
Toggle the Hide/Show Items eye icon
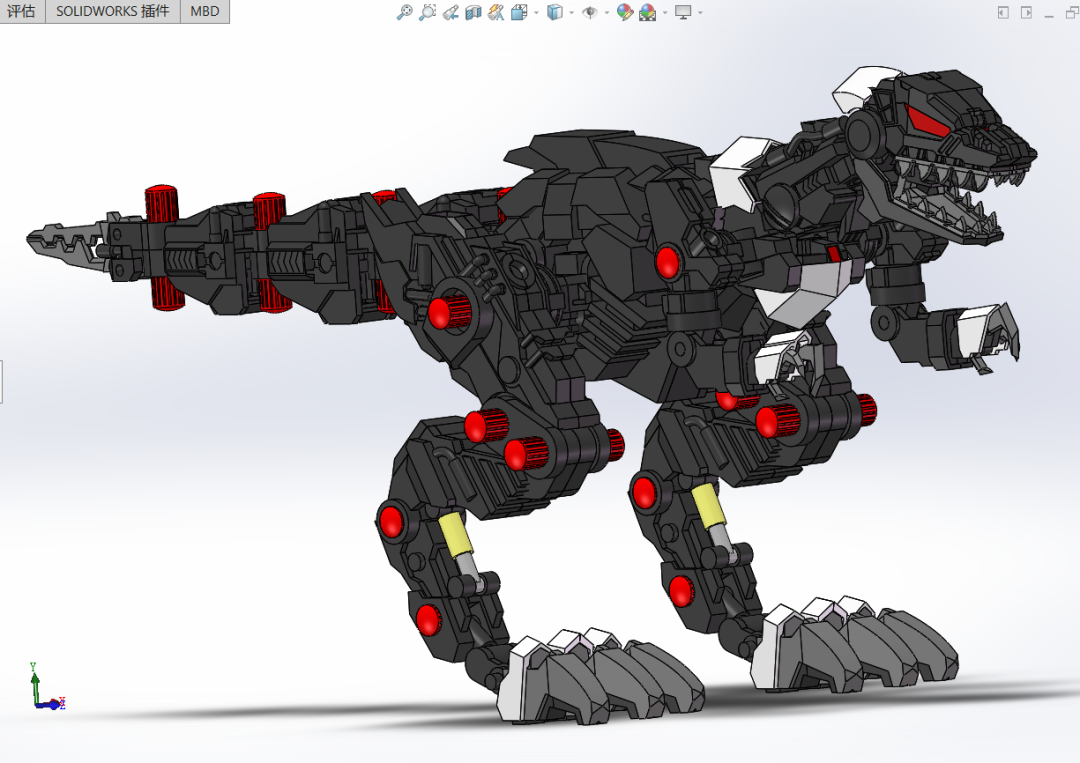pyautogui.click(x=590, y=12)
